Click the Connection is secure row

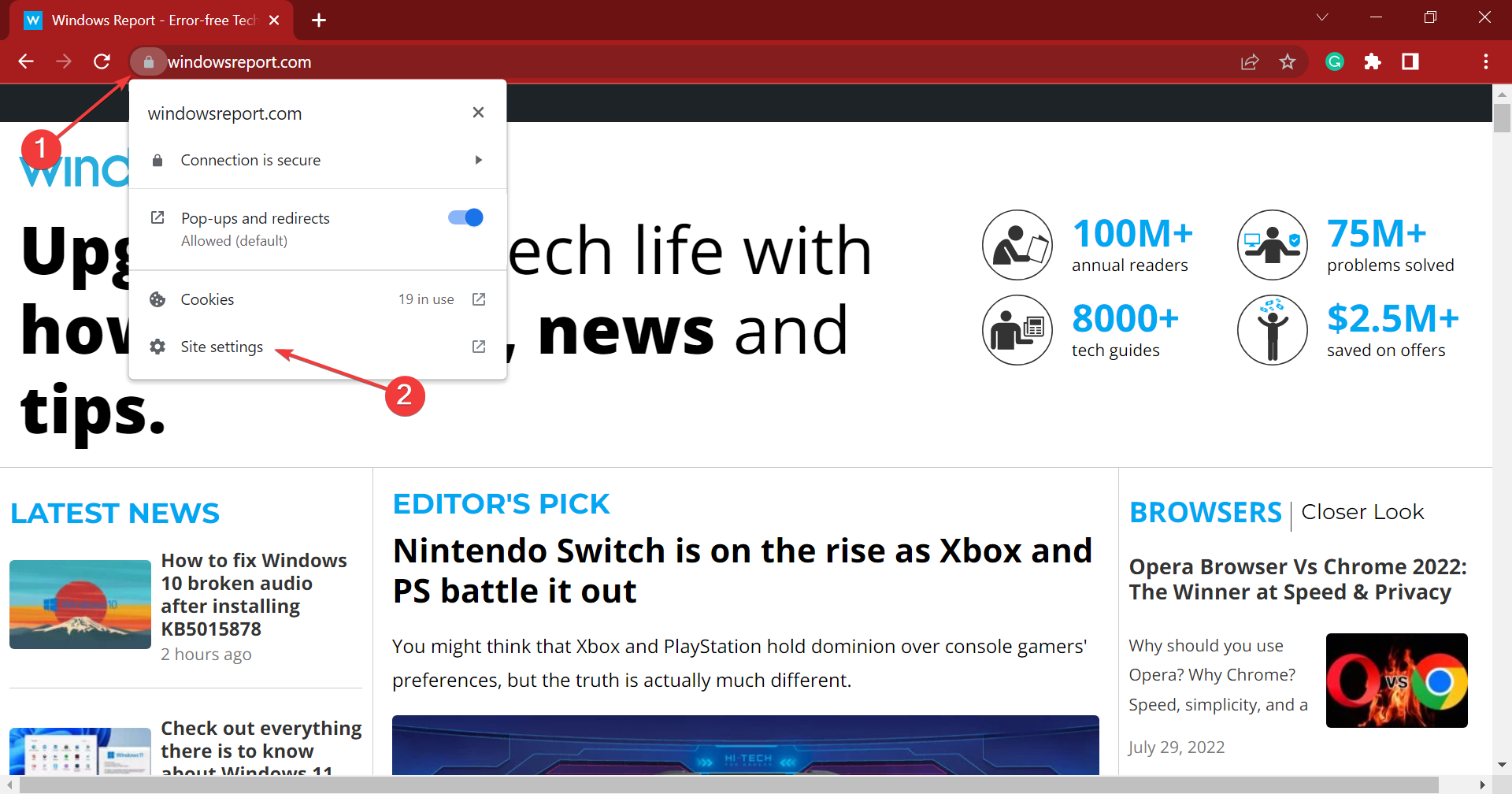pos(317,160)
